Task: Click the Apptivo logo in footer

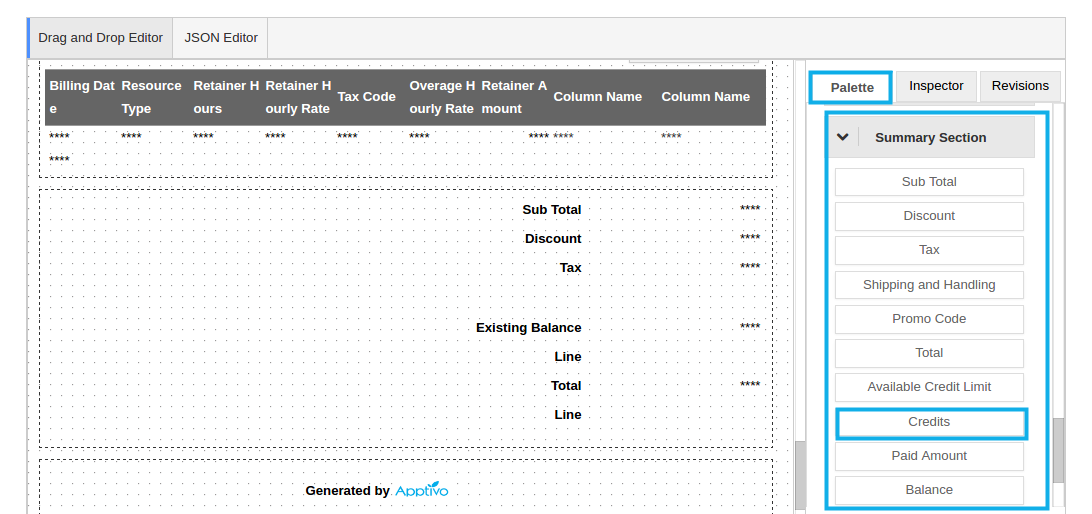Action: [421, 491]
